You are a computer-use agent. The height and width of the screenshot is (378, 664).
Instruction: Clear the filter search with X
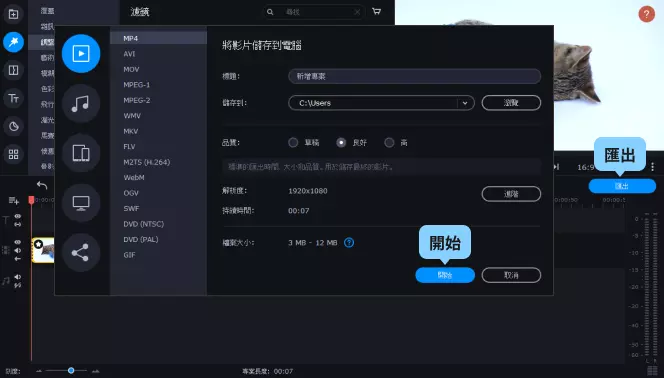click(x=357, y=12)
